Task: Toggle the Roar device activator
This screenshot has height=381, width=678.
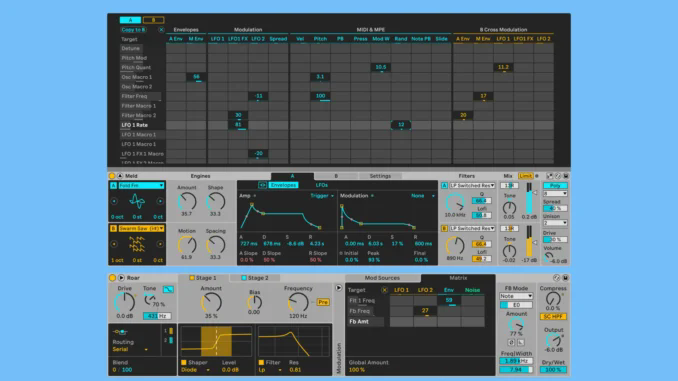Action: click(x=112, y=278)
